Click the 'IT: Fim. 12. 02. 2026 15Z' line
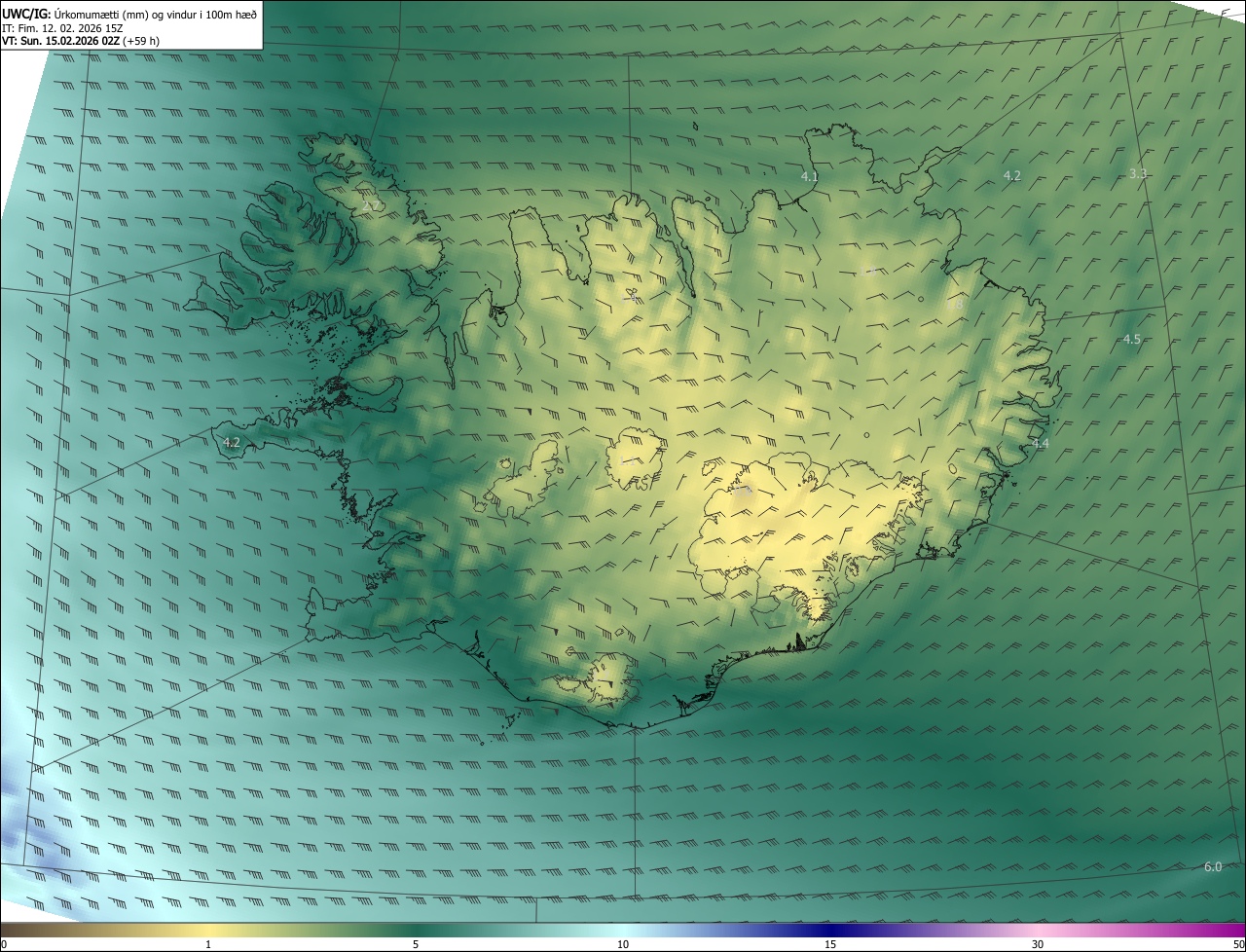 [62, 27]
